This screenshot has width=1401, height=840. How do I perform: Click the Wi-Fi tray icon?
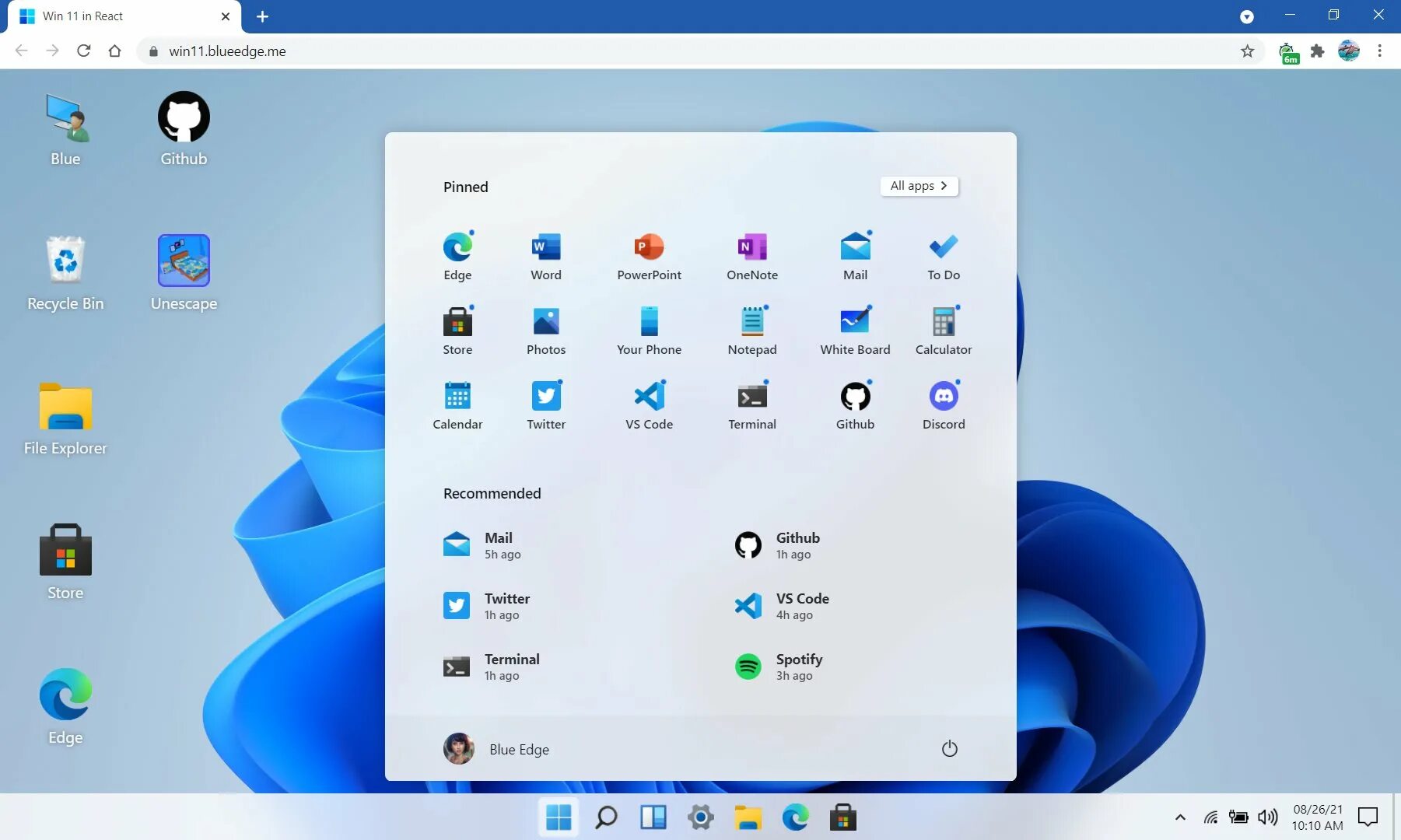click(1210, 817)
